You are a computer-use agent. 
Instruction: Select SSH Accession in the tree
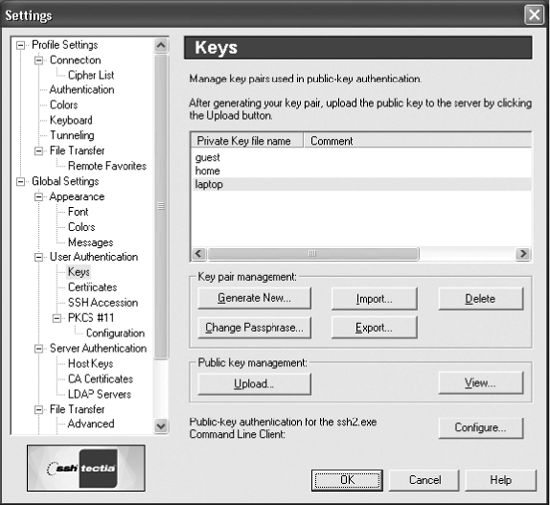[103, 303]
